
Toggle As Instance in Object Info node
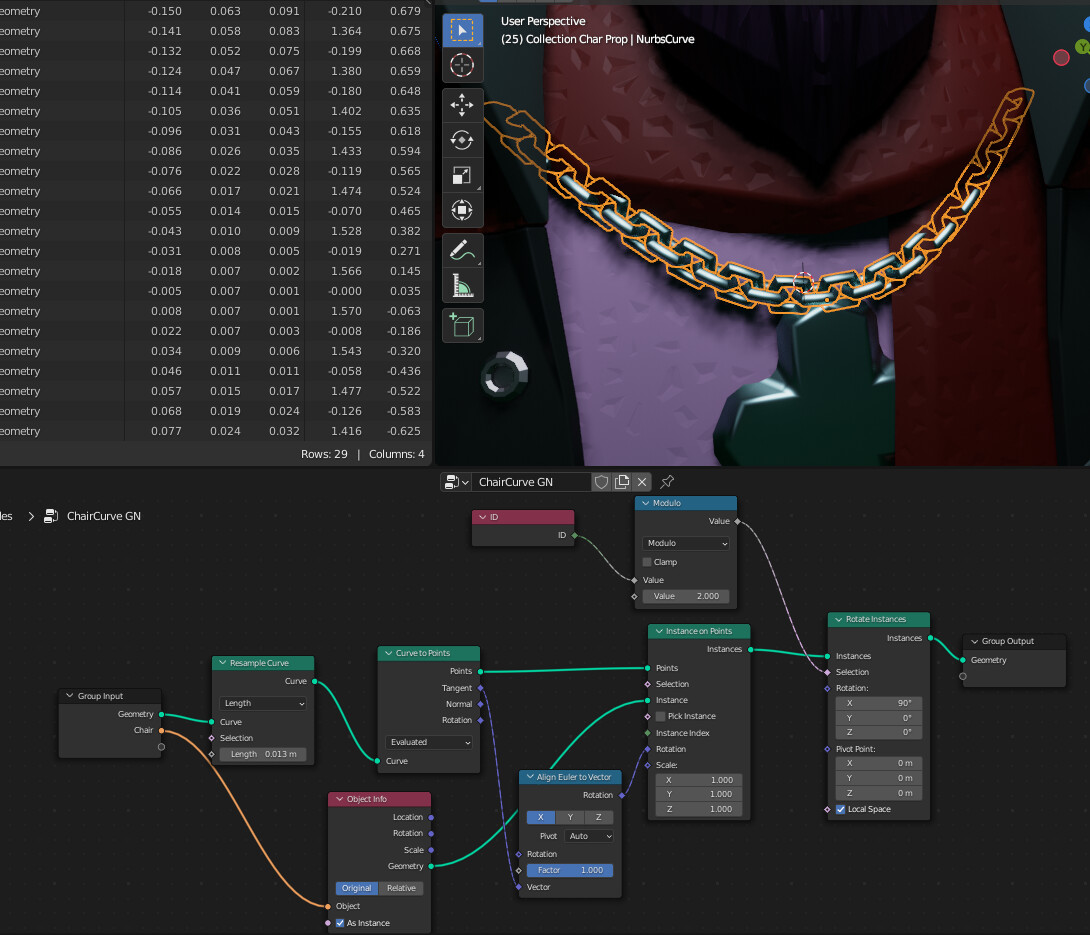point(340,923)
